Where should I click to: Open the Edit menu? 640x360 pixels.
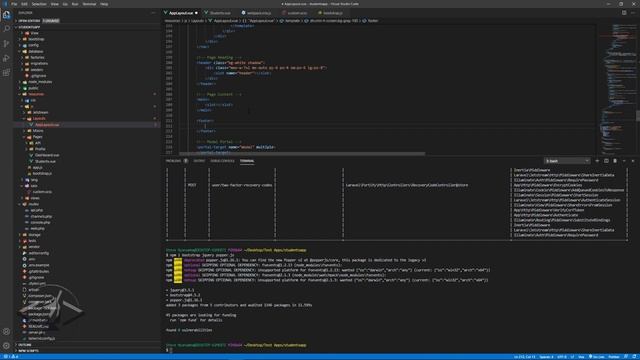[24, 4]
